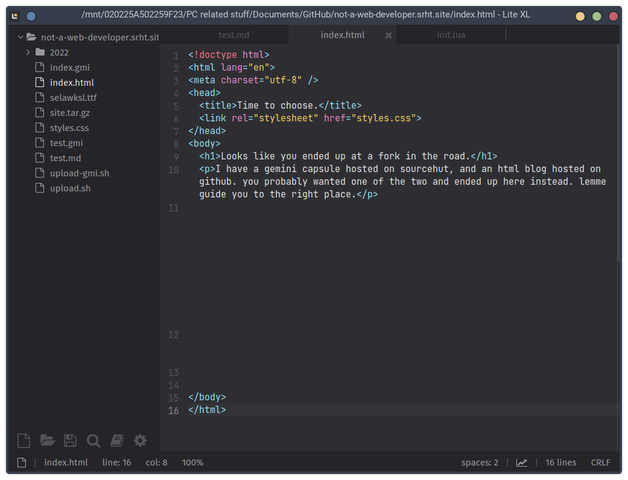Click the 2022 folder icon

coord(40,52)
